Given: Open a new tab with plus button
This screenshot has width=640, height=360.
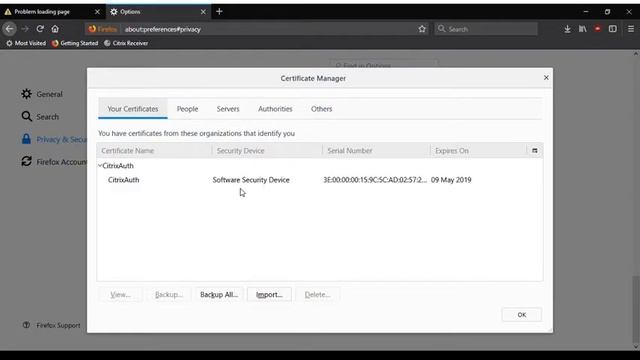Looking at the screenshot, I should (219, 12).
